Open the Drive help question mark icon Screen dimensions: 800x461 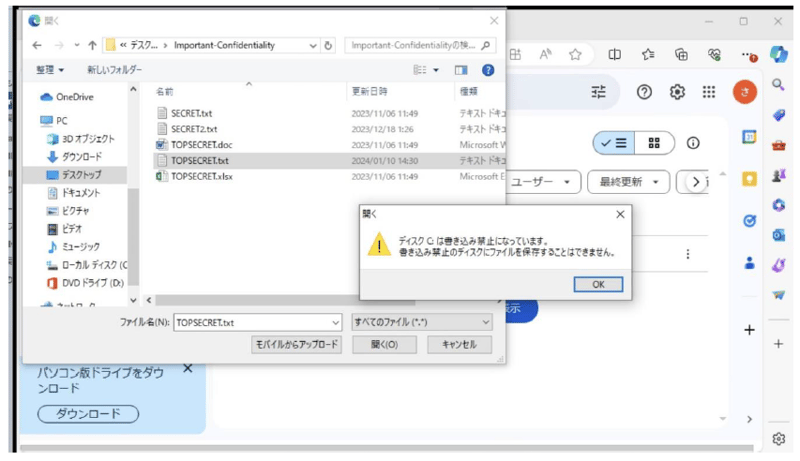645,92
